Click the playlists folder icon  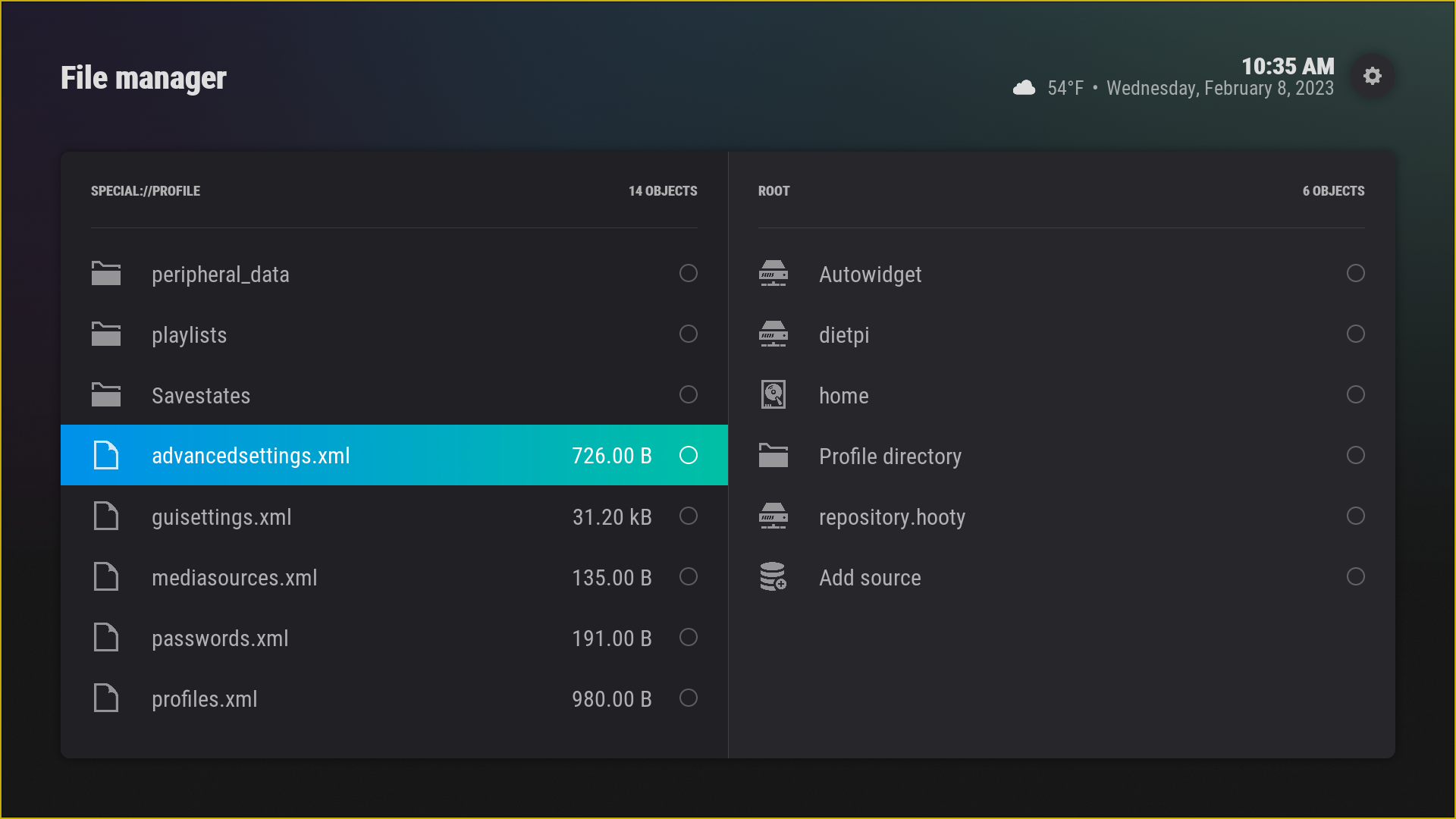(x=105, y=334)
